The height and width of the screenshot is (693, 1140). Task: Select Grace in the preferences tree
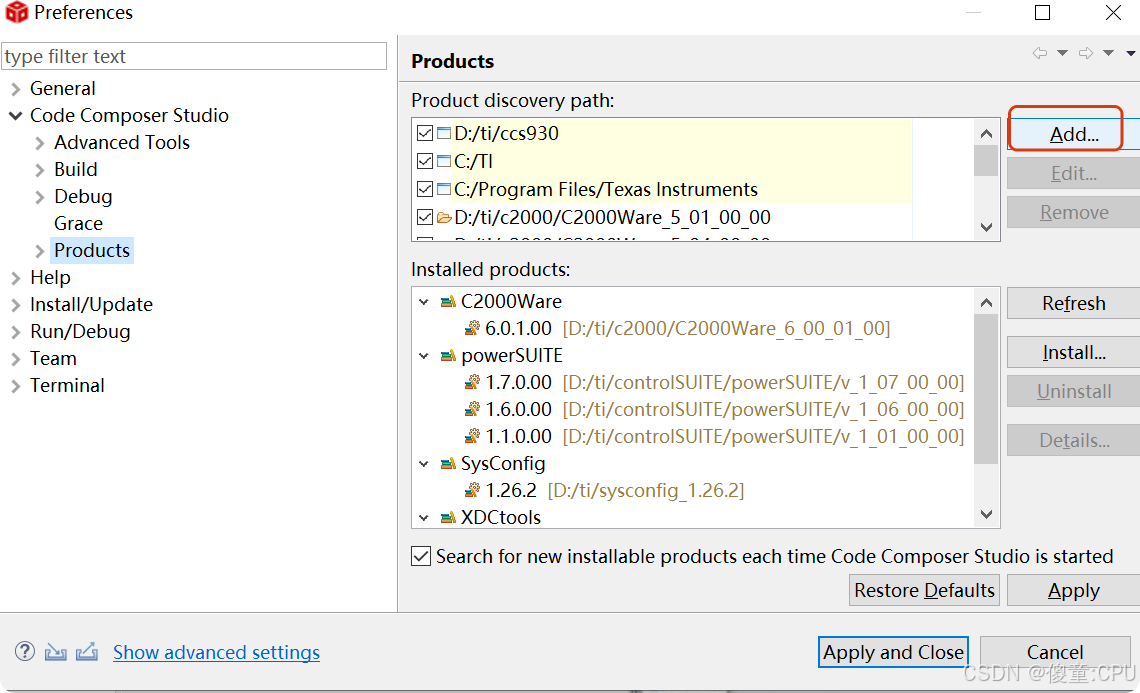click(79, 223)
